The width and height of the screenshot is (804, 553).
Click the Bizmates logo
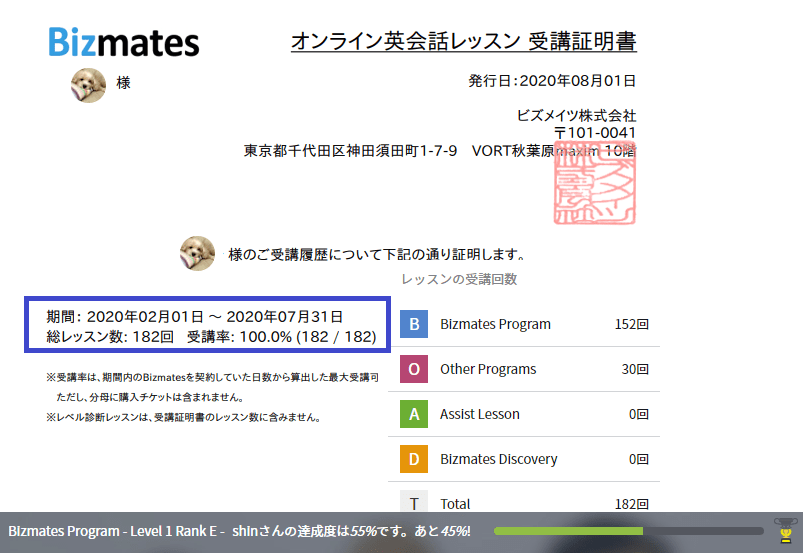tap(124, 42)
